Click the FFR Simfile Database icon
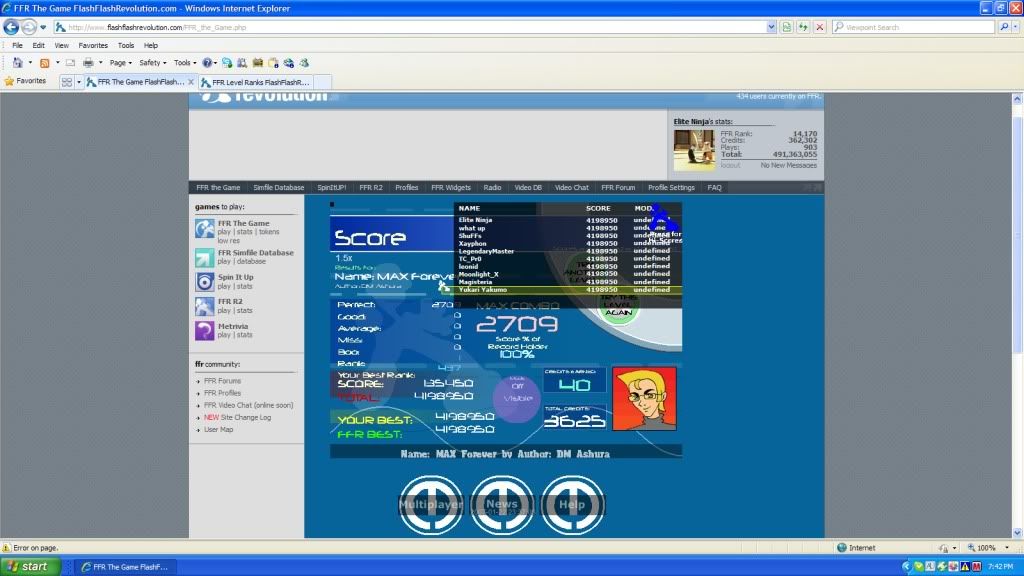 tap(204, 258)
